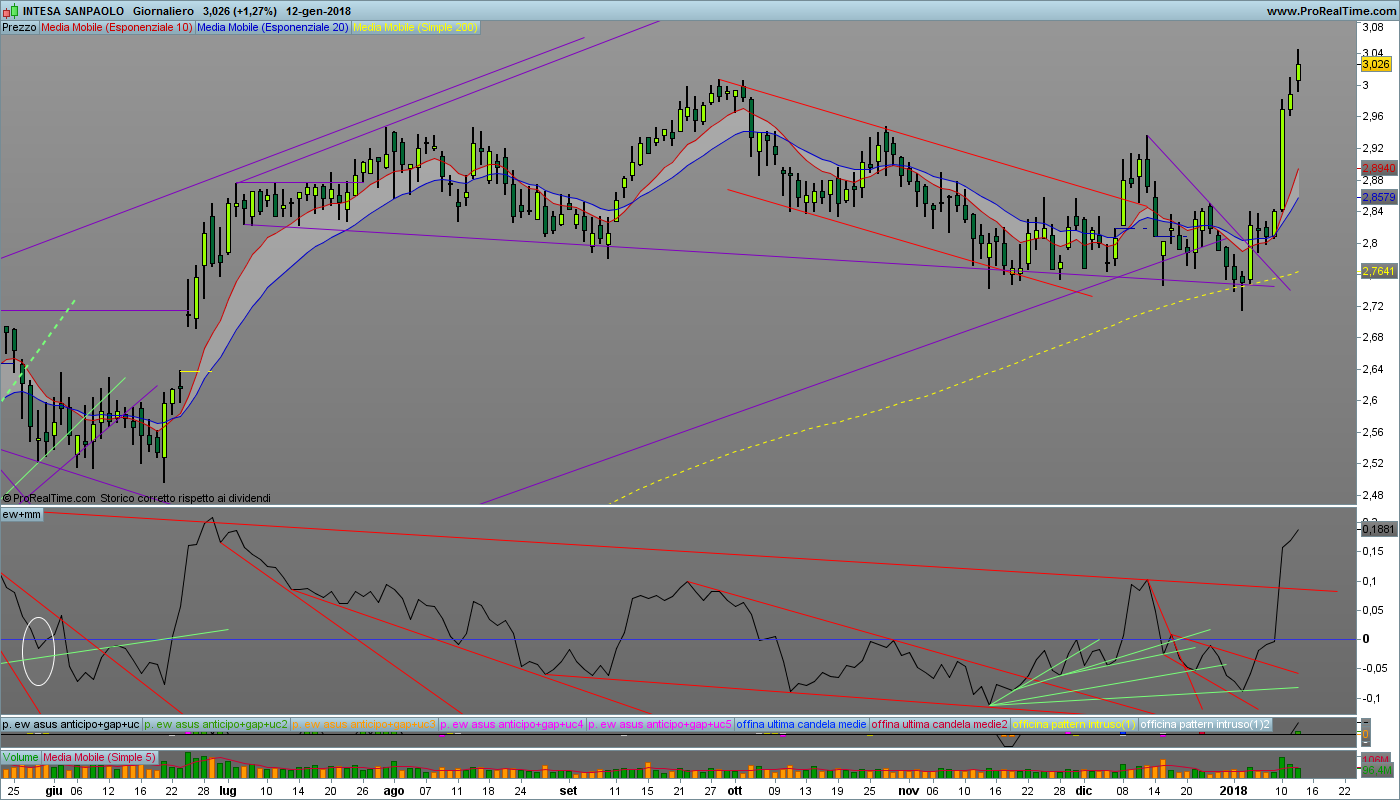Click the Prezzo price label
The height and width of the screenshot is (800, 1400).
pos(19,28)
